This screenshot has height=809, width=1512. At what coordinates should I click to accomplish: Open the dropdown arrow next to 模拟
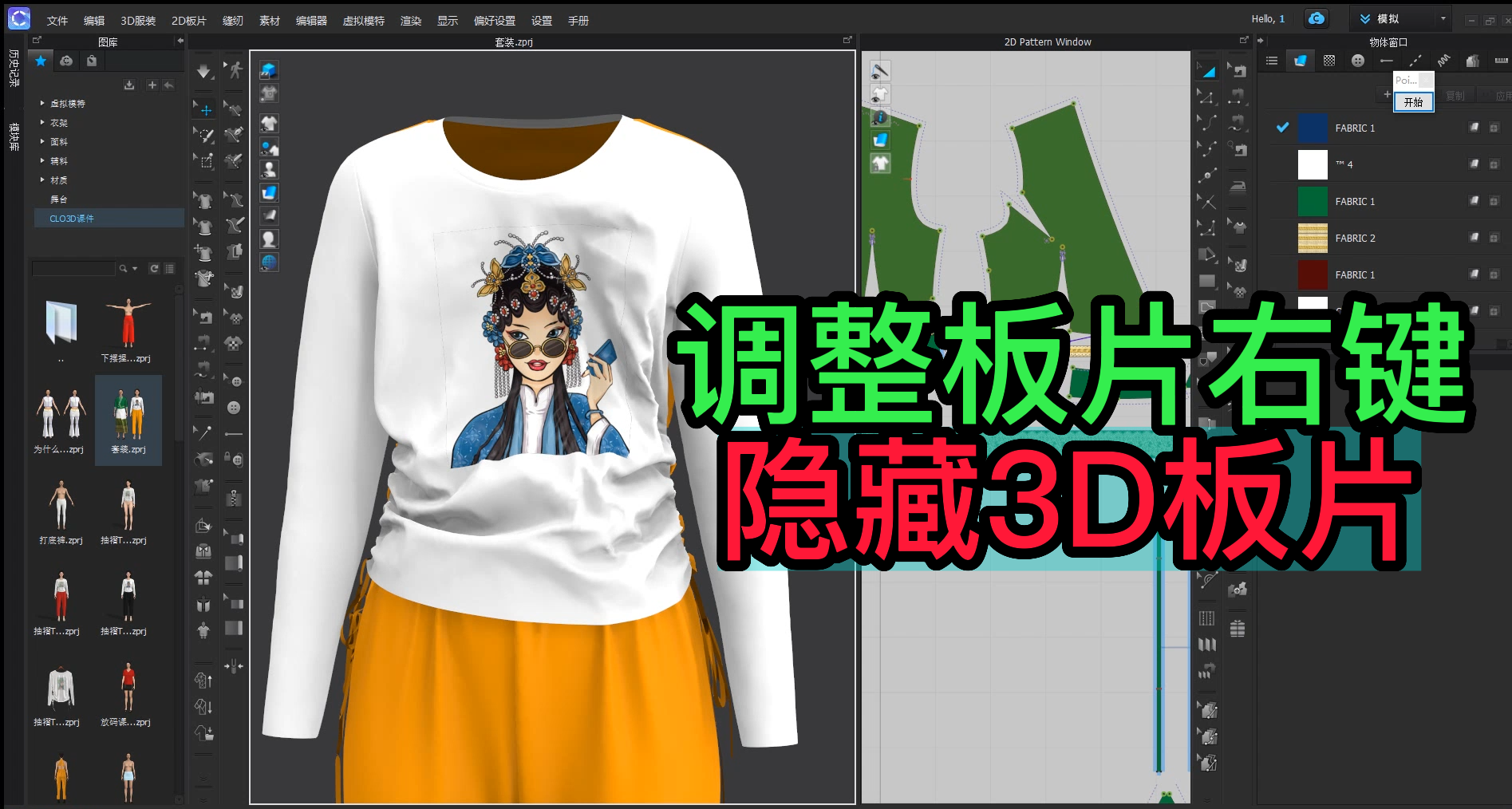pyautogui.click(x=1443, y=18)
